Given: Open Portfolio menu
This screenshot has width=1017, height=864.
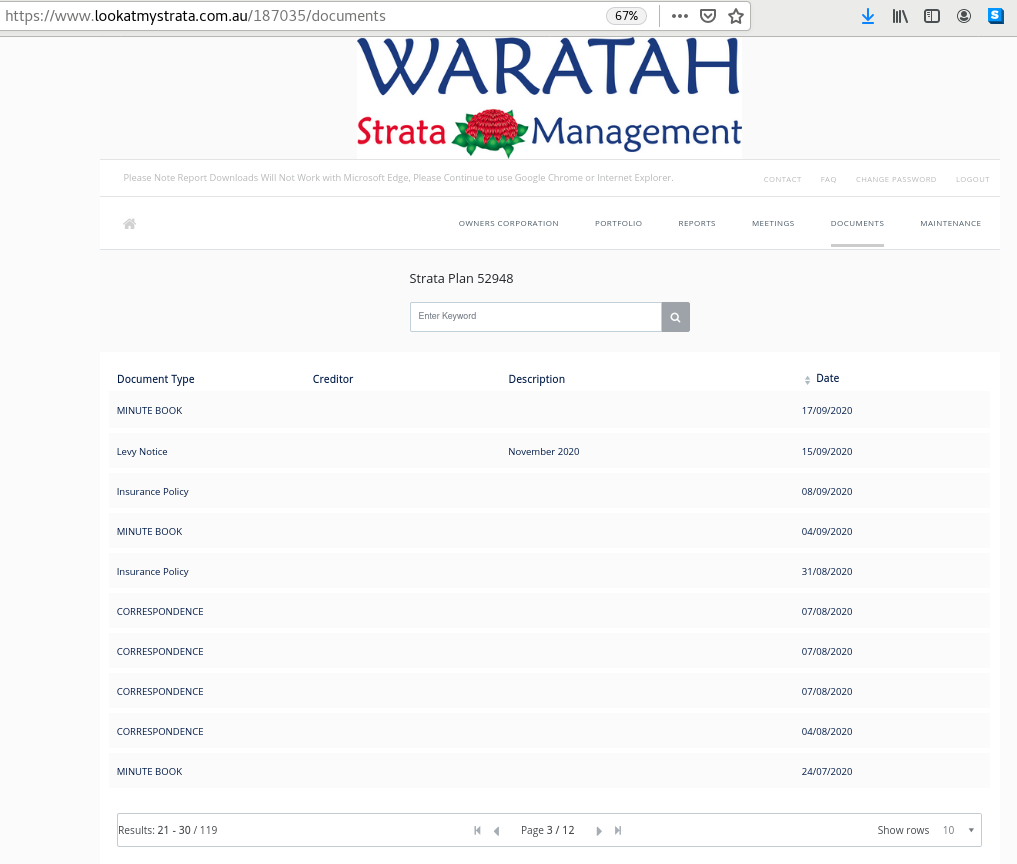Looking at the screenshot, I should pos(618,223).
